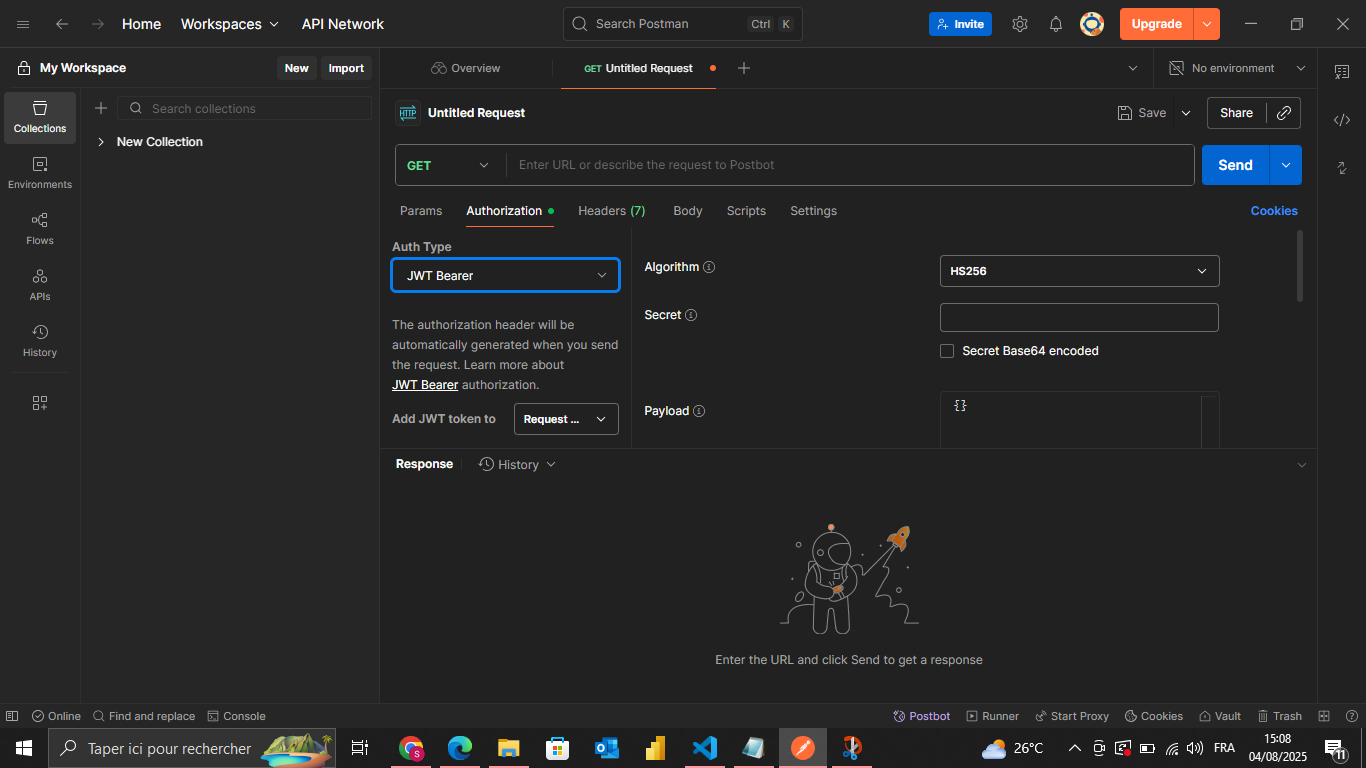
Task: Expand the New Collection tree item
Action: (x=101, y=142)
